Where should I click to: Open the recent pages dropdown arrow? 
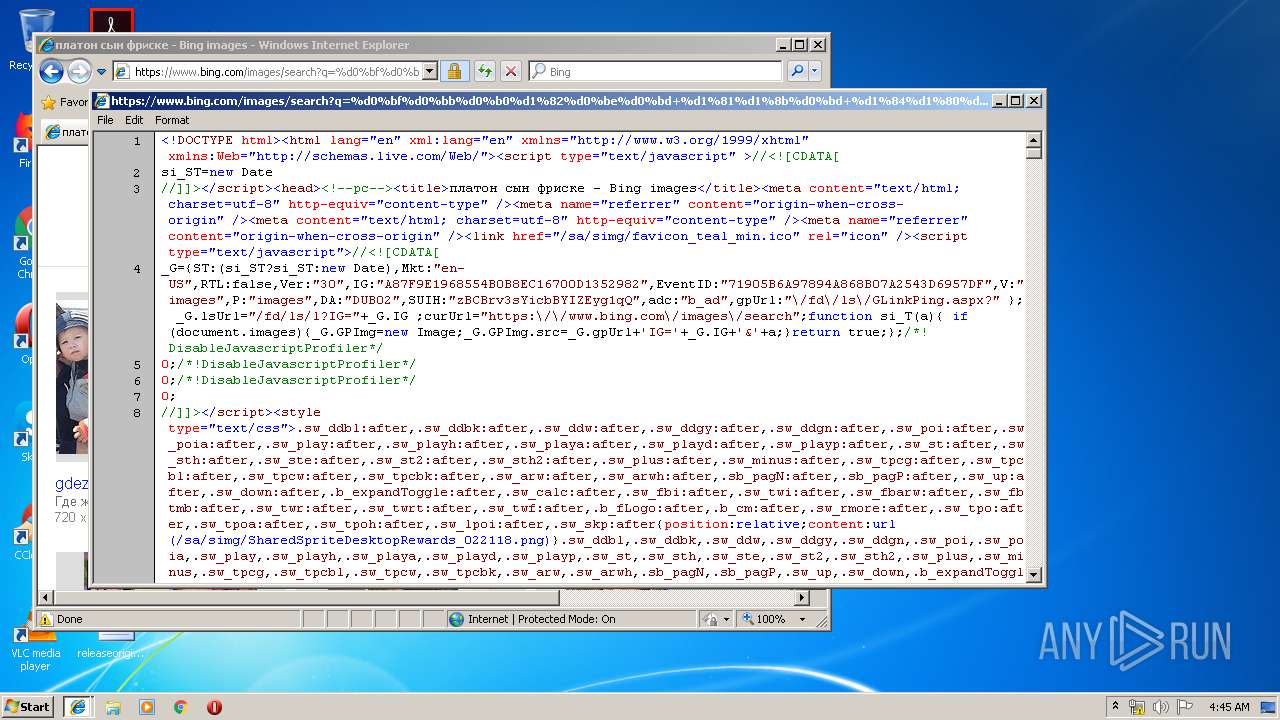tap(101, 72)
